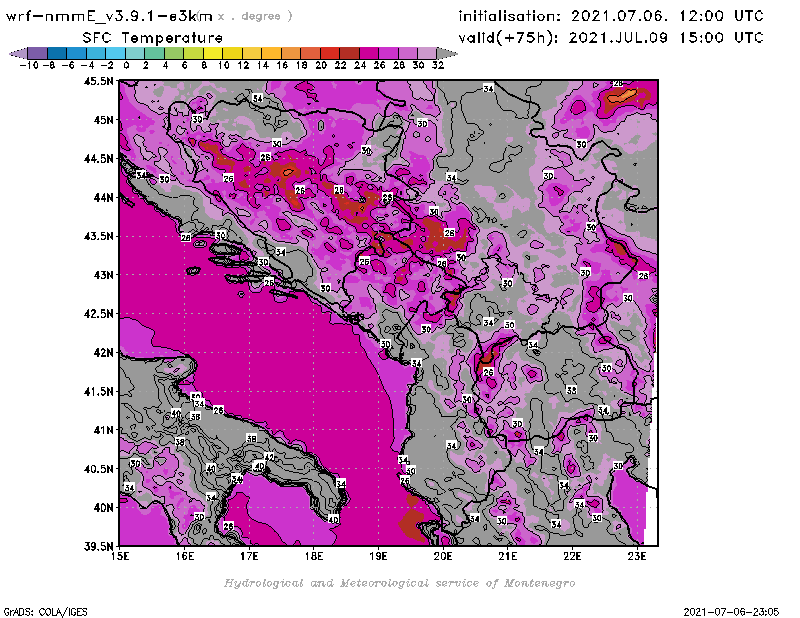Click the '42N' latitude label

coord(104,352)
